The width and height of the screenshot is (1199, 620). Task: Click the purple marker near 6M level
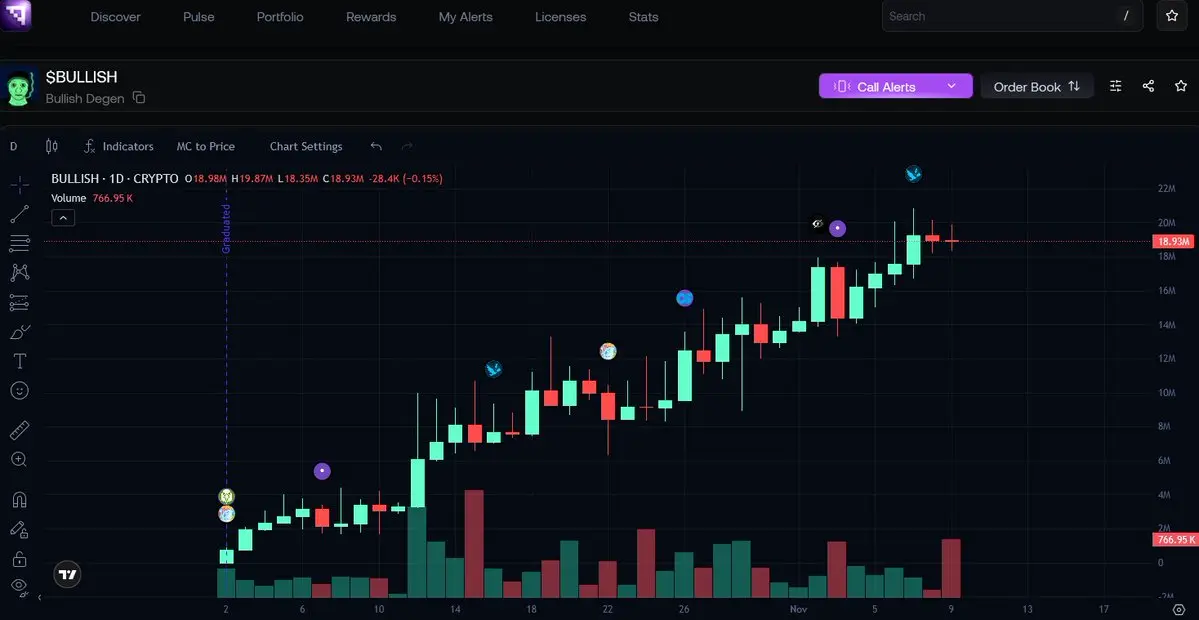point(322,471)
